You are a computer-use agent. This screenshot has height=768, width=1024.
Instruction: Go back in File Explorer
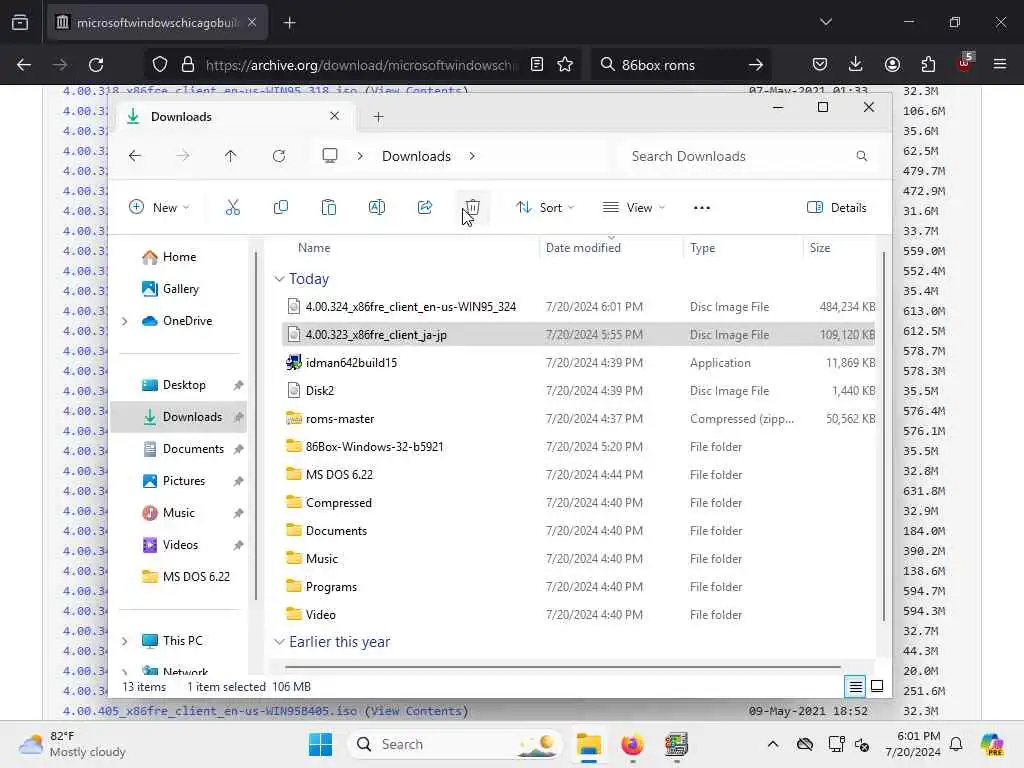(x=135, y=156)
